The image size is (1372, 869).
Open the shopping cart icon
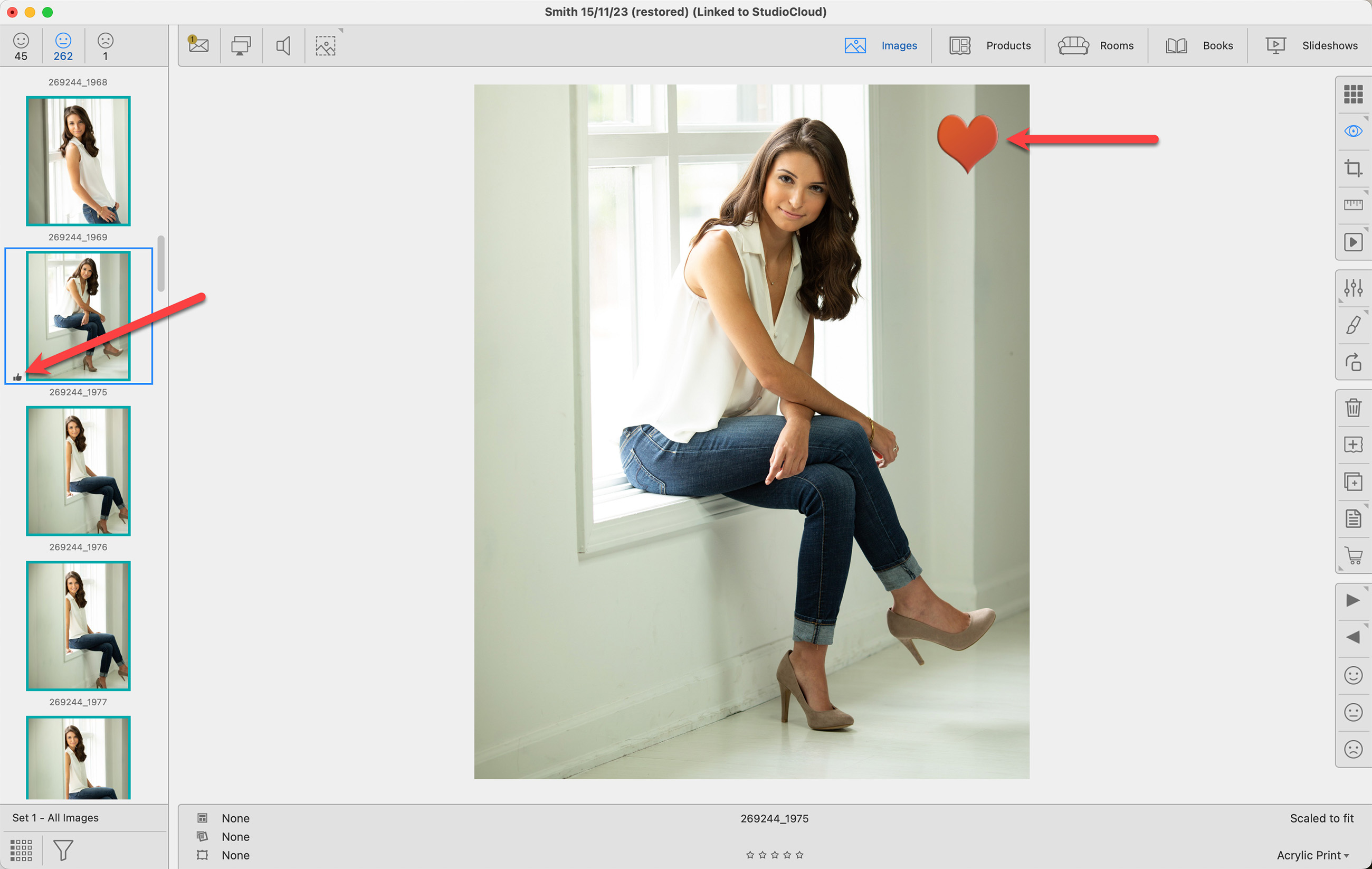pos(1352,555)
